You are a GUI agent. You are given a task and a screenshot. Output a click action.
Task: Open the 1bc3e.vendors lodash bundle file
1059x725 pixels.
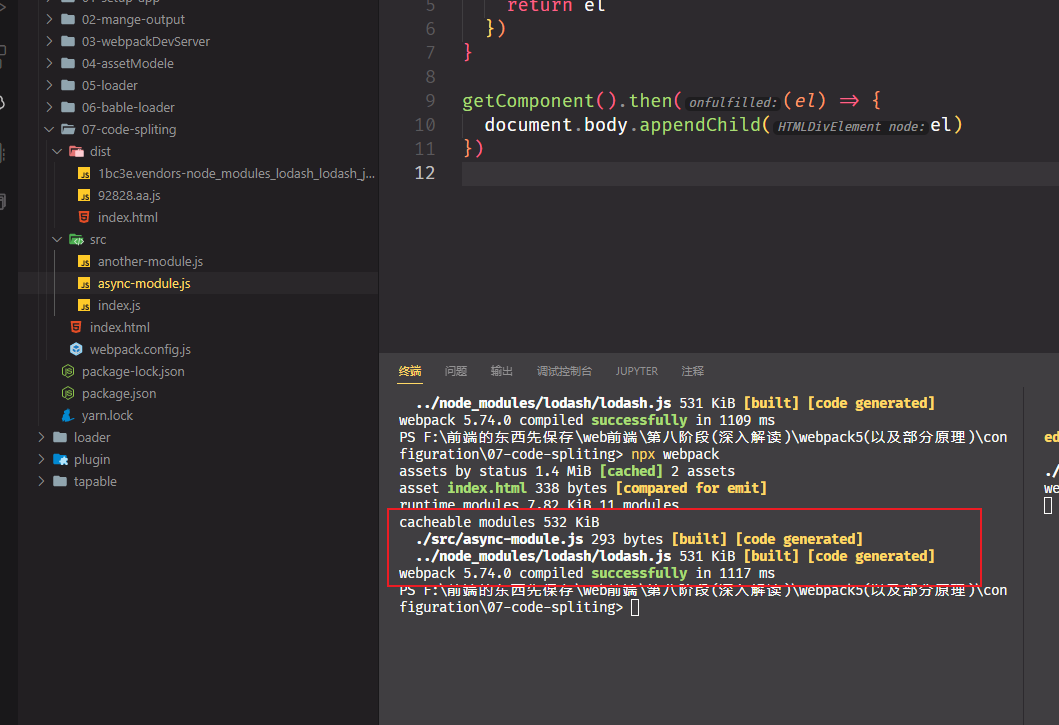coord(236,173)
